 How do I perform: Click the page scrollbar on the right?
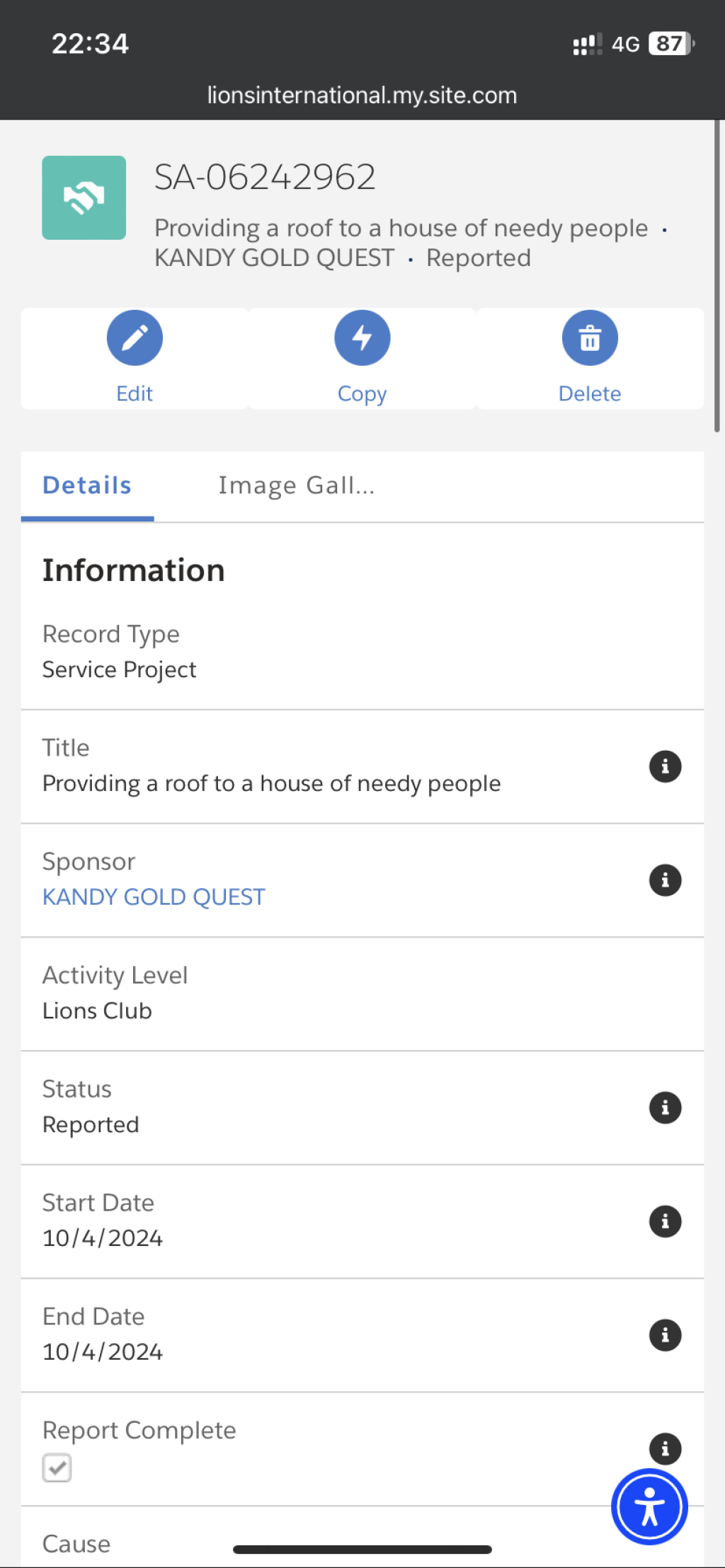[x=717, y=276]
